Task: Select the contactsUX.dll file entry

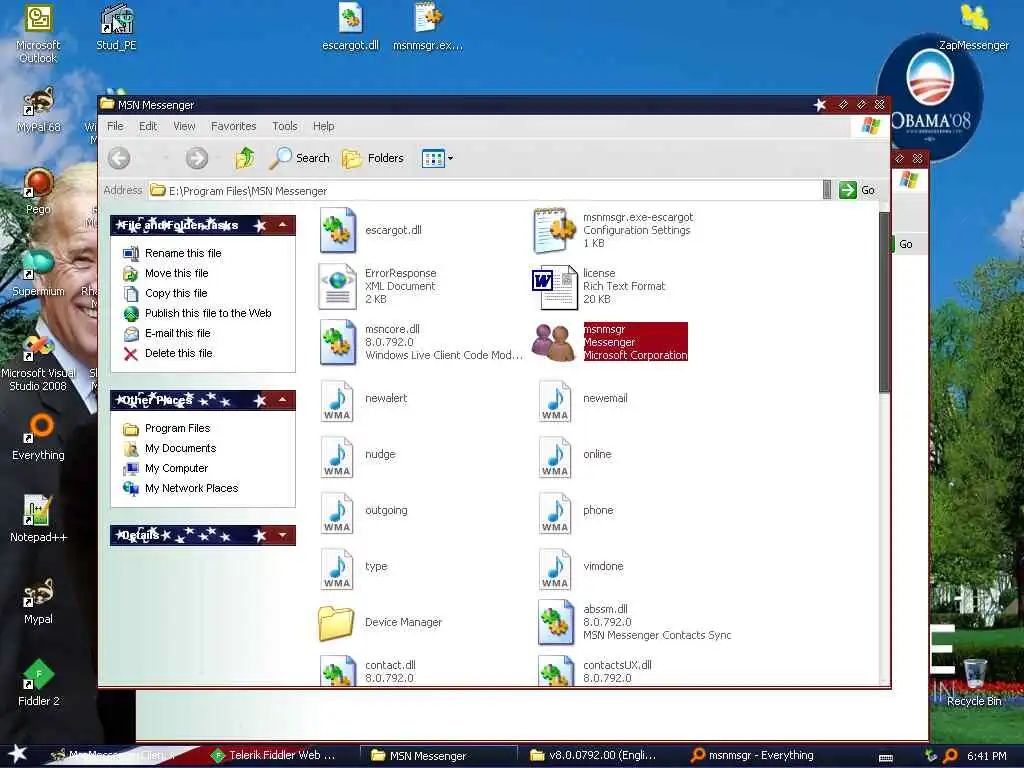Action: (594, 671)
